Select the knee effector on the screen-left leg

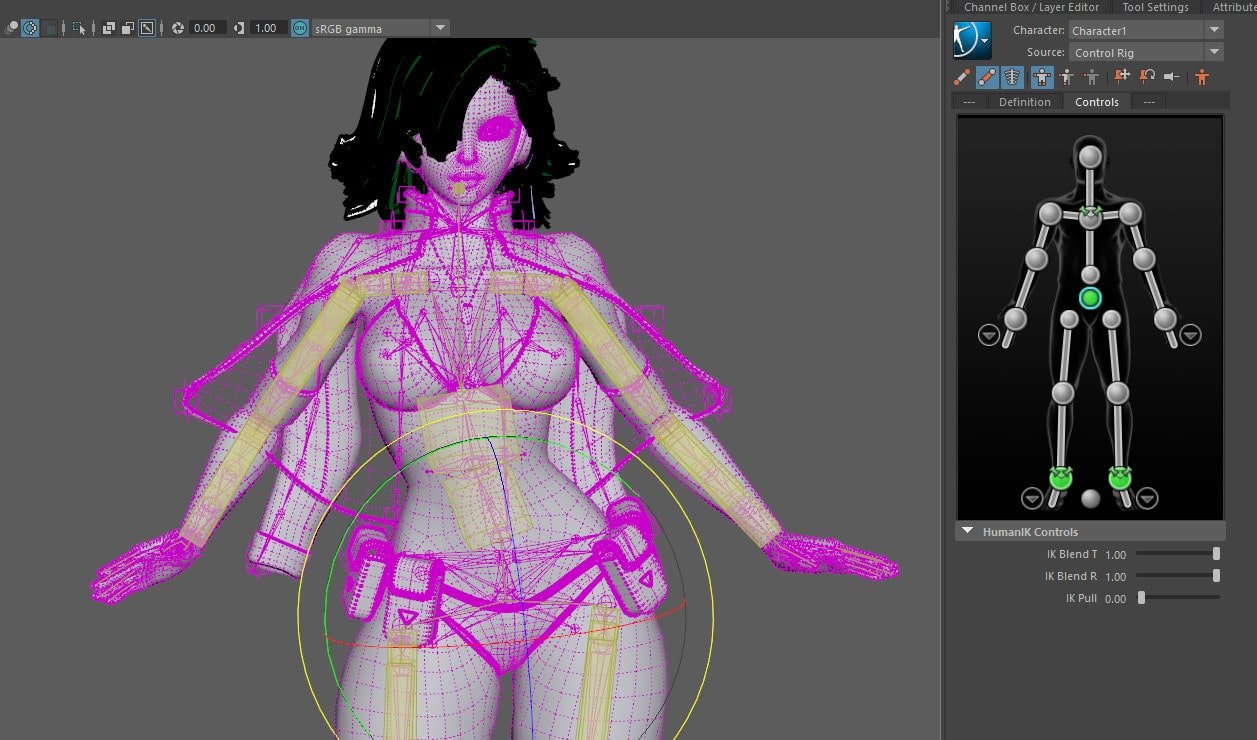coord(1063,393)
